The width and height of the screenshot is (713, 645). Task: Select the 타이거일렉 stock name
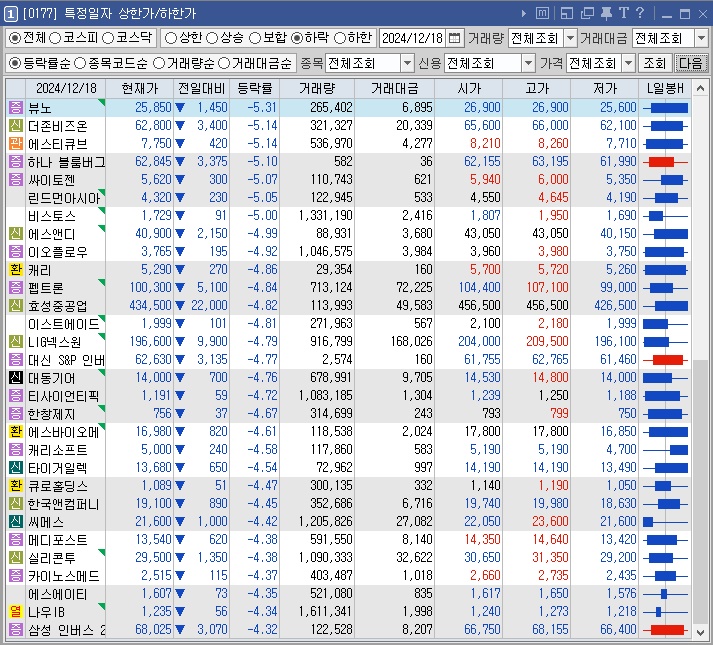click(x=57, y=468)
